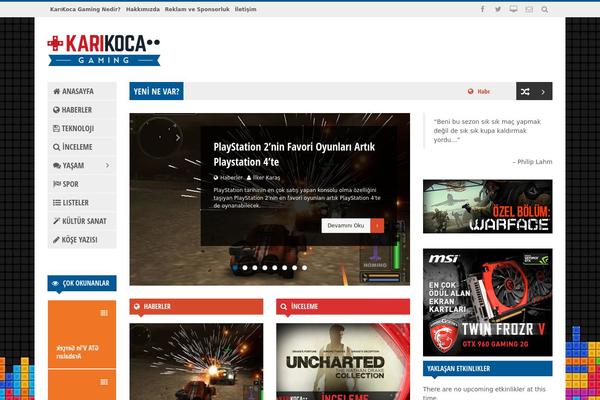Click the grid icon on GTA V card
The width and height of the screenshot is (600, 400).
click(104, 313)
